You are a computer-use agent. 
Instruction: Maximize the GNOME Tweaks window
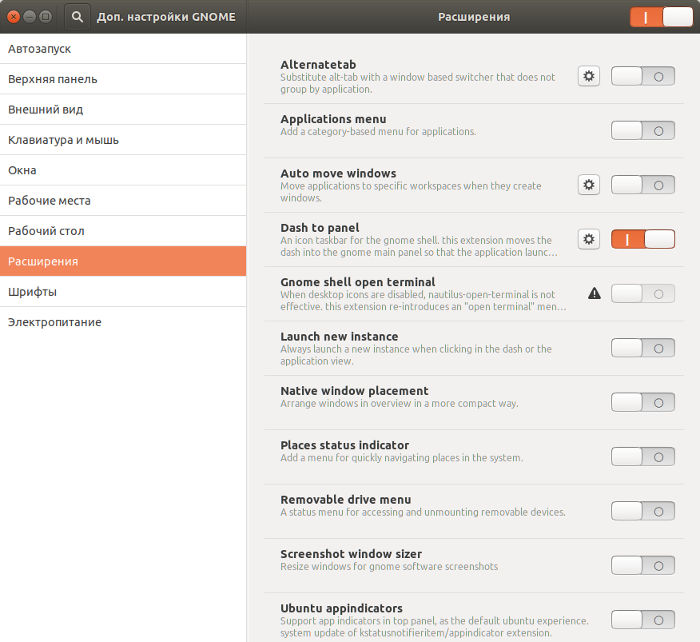[46, 17]
